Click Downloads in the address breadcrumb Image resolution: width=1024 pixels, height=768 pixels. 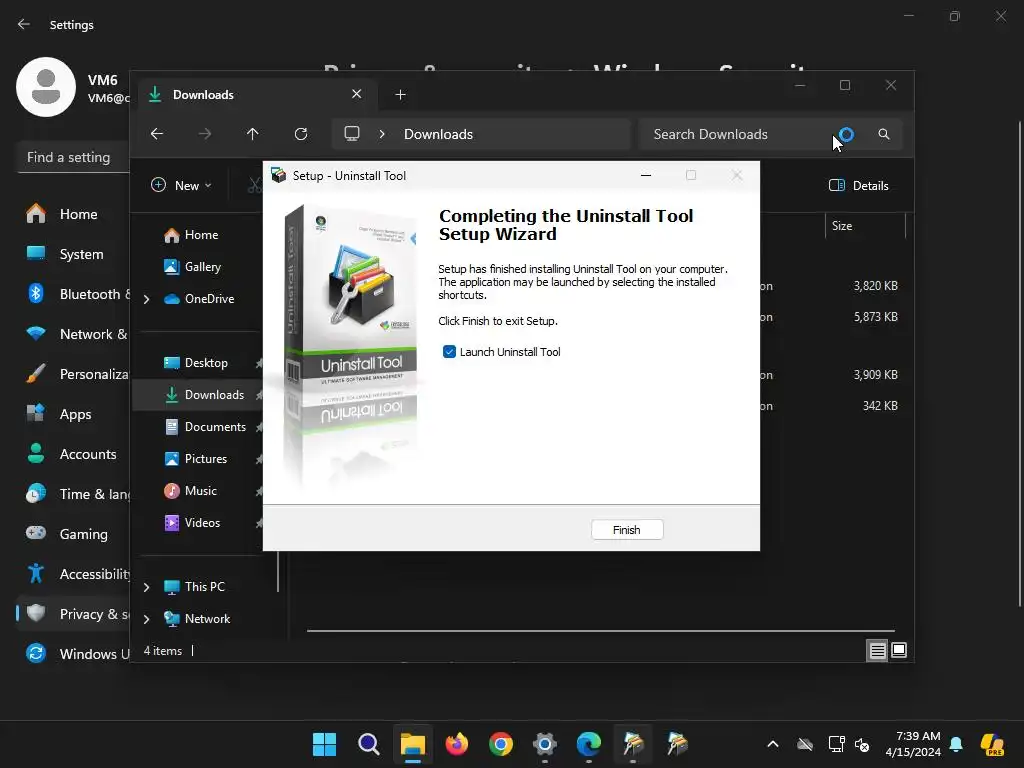[x=438, y=134]
